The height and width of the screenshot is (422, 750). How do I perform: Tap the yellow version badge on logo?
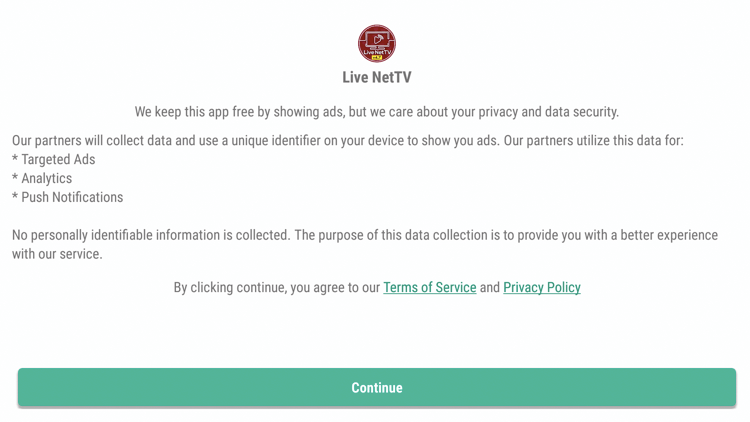(x=377, y=57)
